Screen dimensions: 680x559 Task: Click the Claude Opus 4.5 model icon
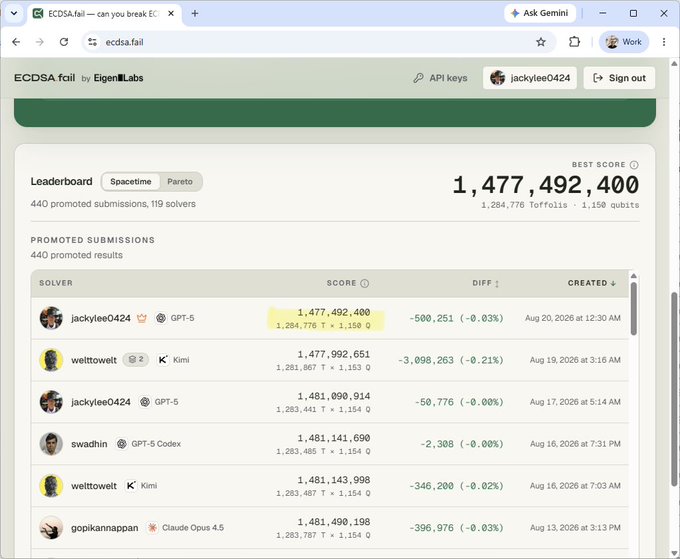pyautogui.click(x=152, y=528)
